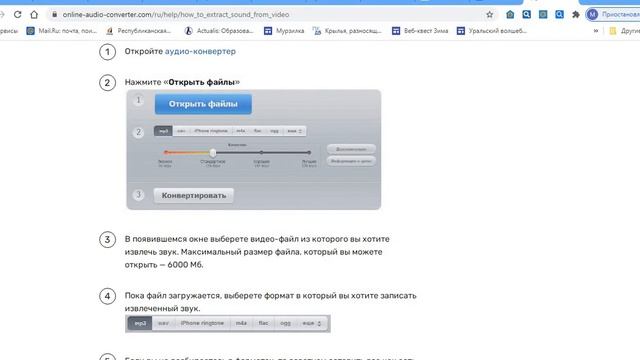
Task: Open the profile avatar "M" menu
Action: coord(592,15)
